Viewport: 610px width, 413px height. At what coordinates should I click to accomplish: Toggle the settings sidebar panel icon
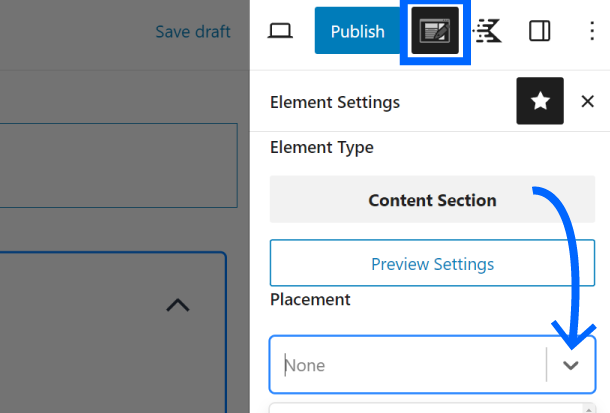pyautogui.click(x=539, y=31)
